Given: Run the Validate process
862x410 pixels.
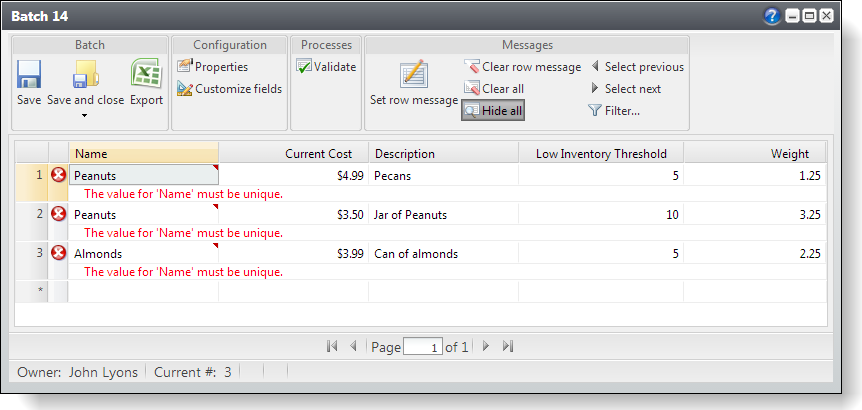Looking at the screenshot, I should point(326,67).
